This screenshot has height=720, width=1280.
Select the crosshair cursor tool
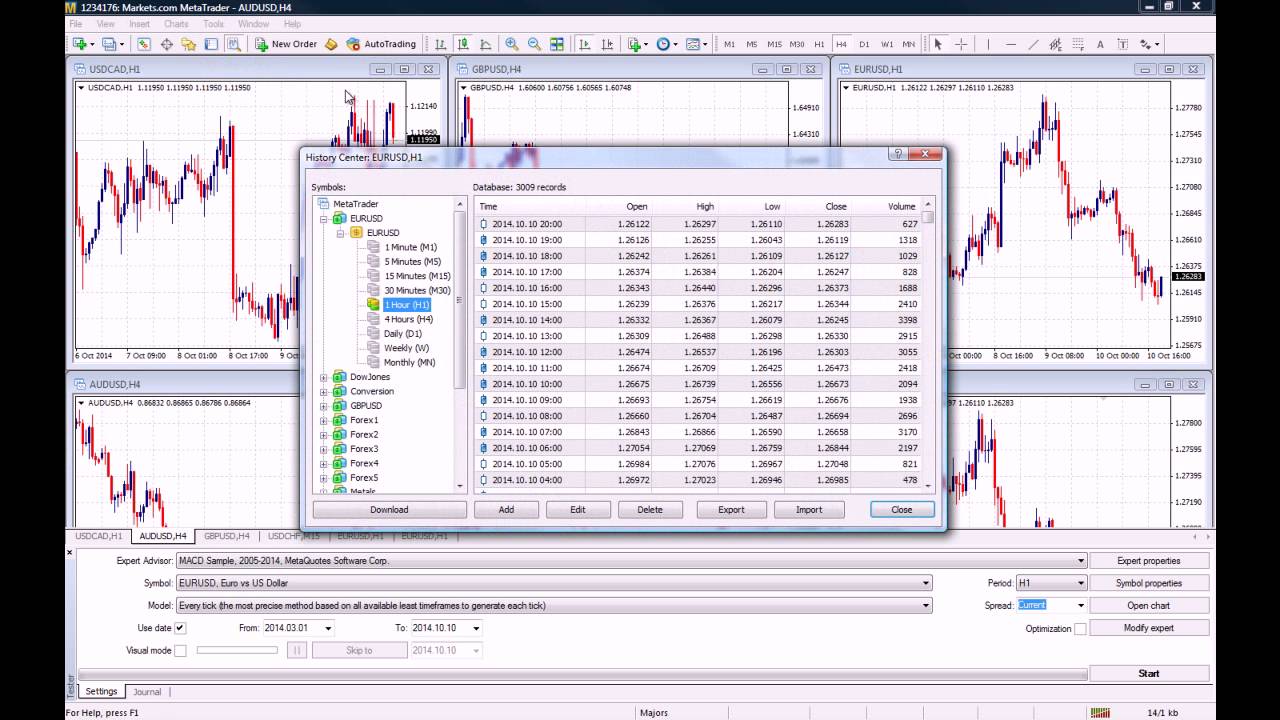point(961,44)
